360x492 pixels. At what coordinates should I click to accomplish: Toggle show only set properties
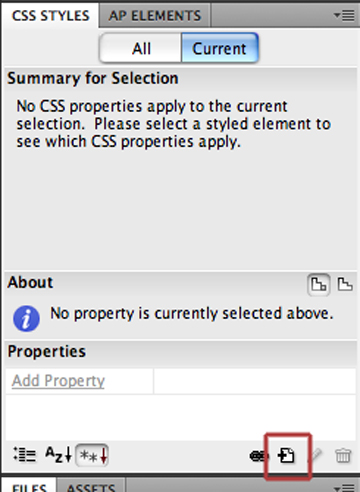tap(92, 455)
